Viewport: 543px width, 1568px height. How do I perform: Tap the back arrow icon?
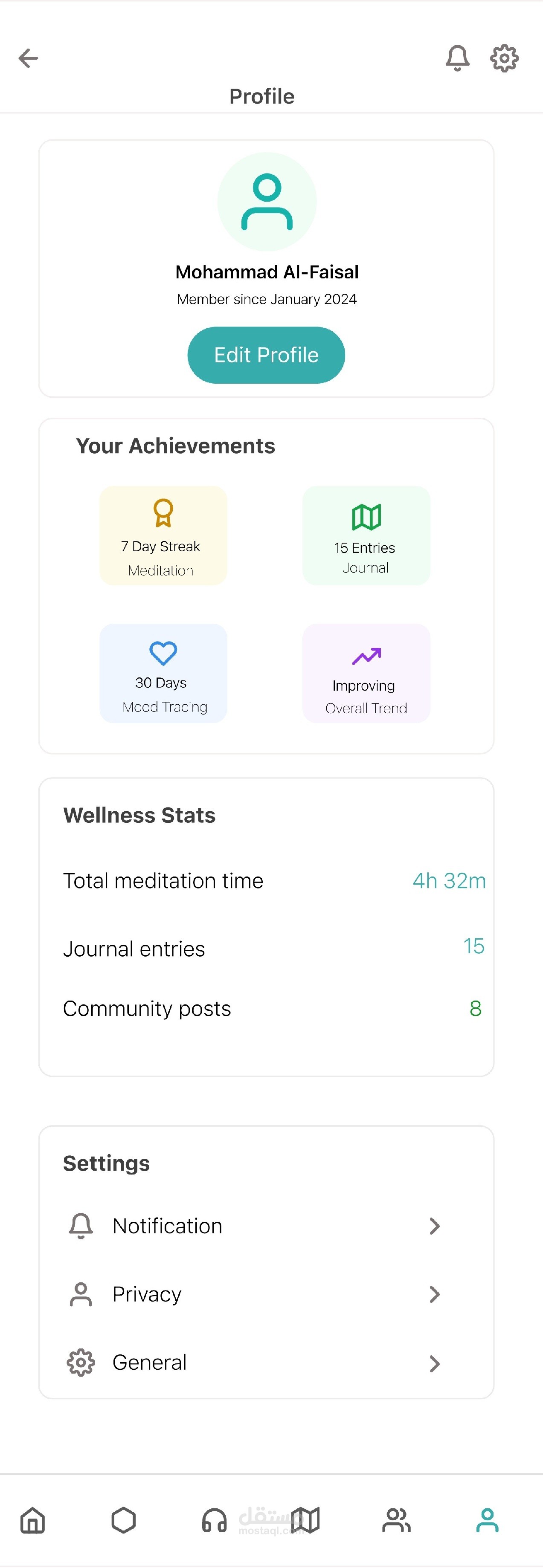tap(29, 58)
